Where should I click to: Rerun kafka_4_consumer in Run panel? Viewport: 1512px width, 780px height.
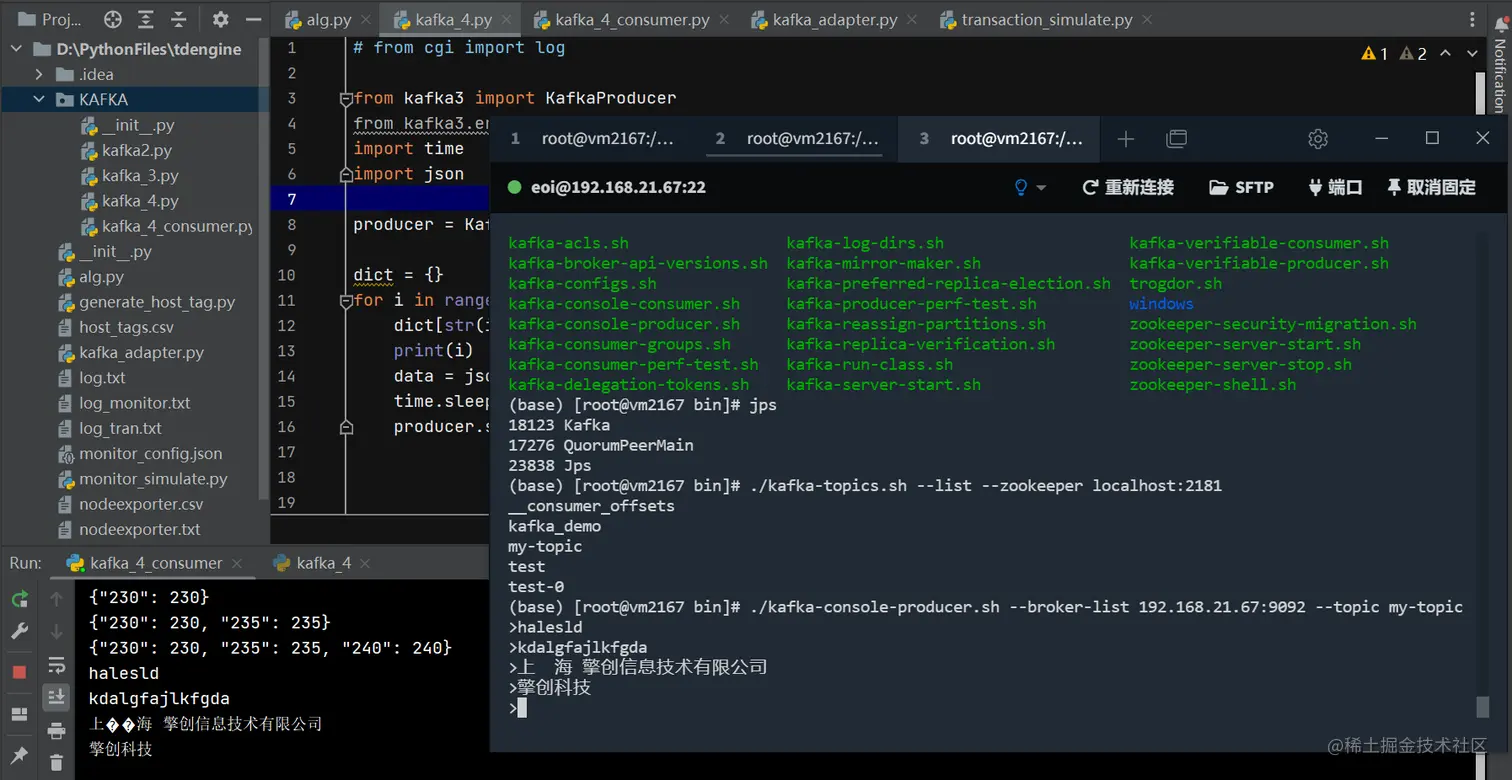pyautogui.click(x=19, y=599)
